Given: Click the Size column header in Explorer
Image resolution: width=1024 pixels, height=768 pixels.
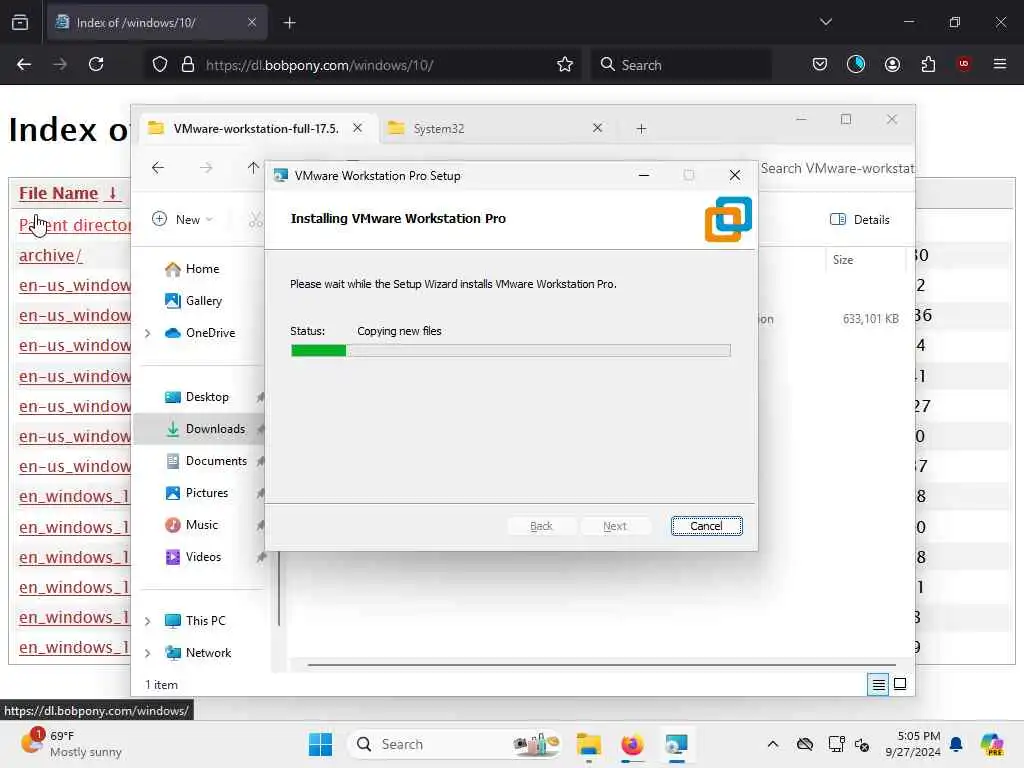Looking at the screenshot, I should pos(843,260).
